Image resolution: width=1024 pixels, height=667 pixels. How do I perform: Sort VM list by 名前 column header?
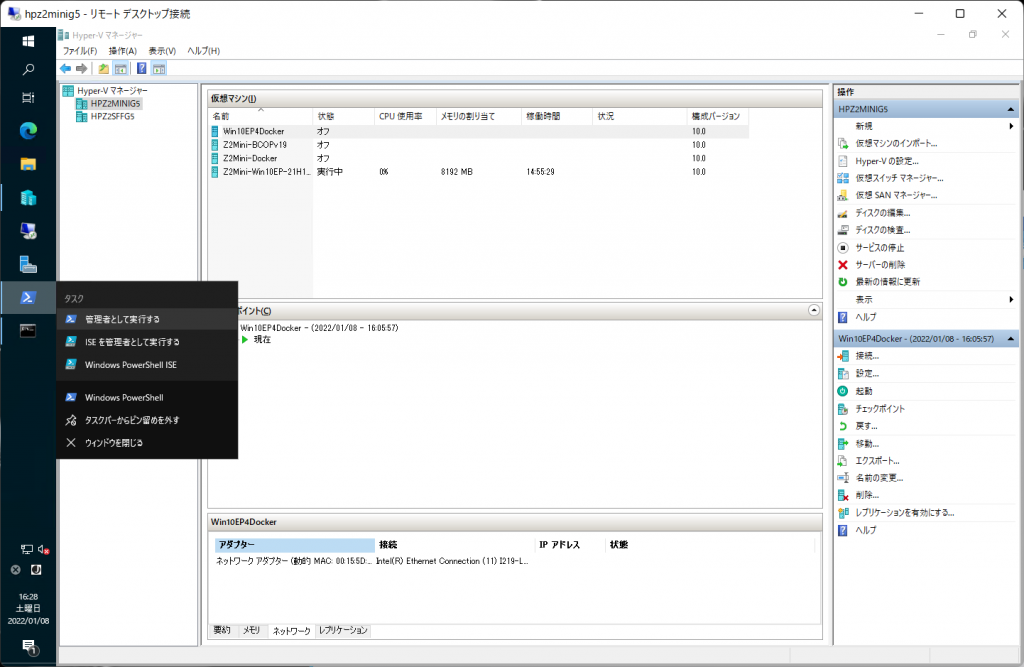pyautogui.click(x=261, y=116)
